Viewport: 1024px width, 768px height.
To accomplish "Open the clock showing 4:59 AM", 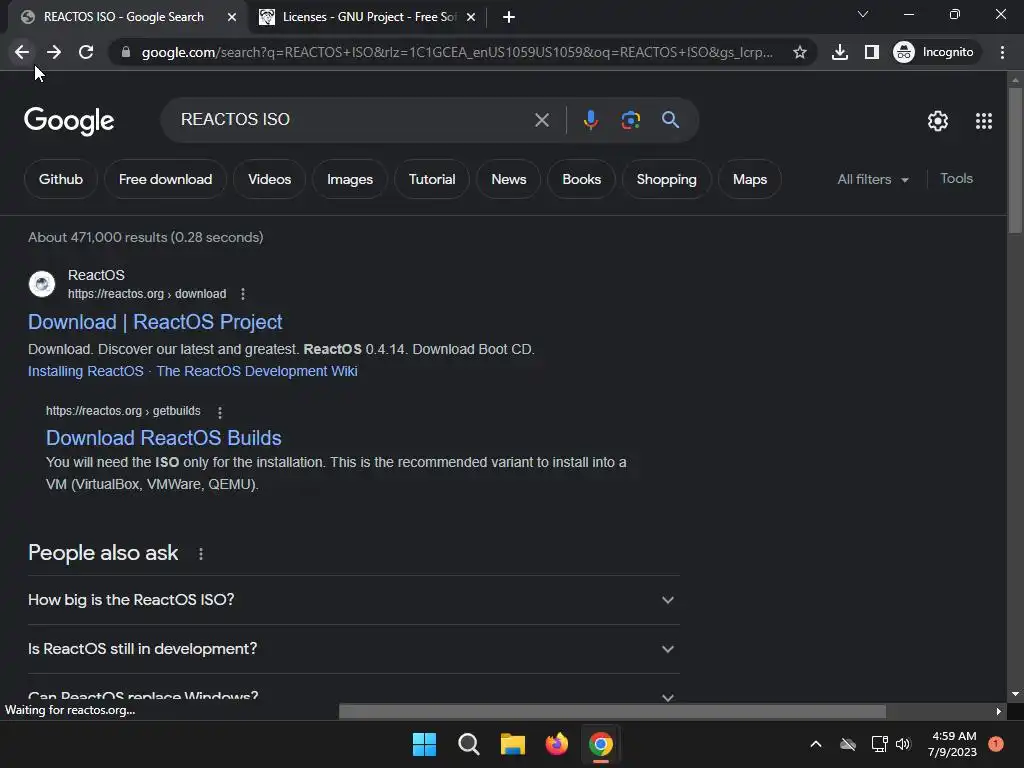I will pyautogui.click(x=952, y=744).
